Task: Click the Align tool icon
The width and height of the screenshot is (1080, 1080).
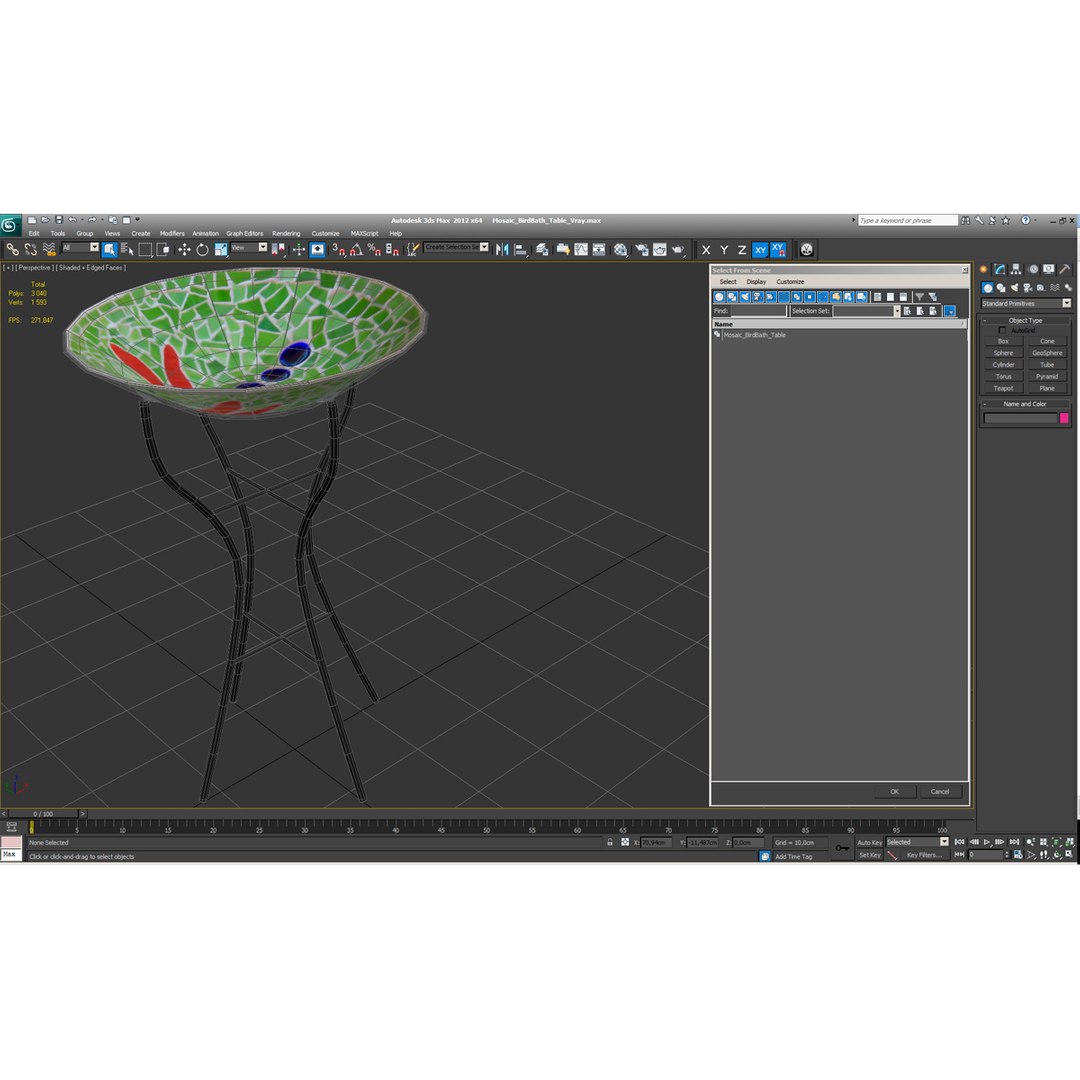Action: [x=521, y=250]
